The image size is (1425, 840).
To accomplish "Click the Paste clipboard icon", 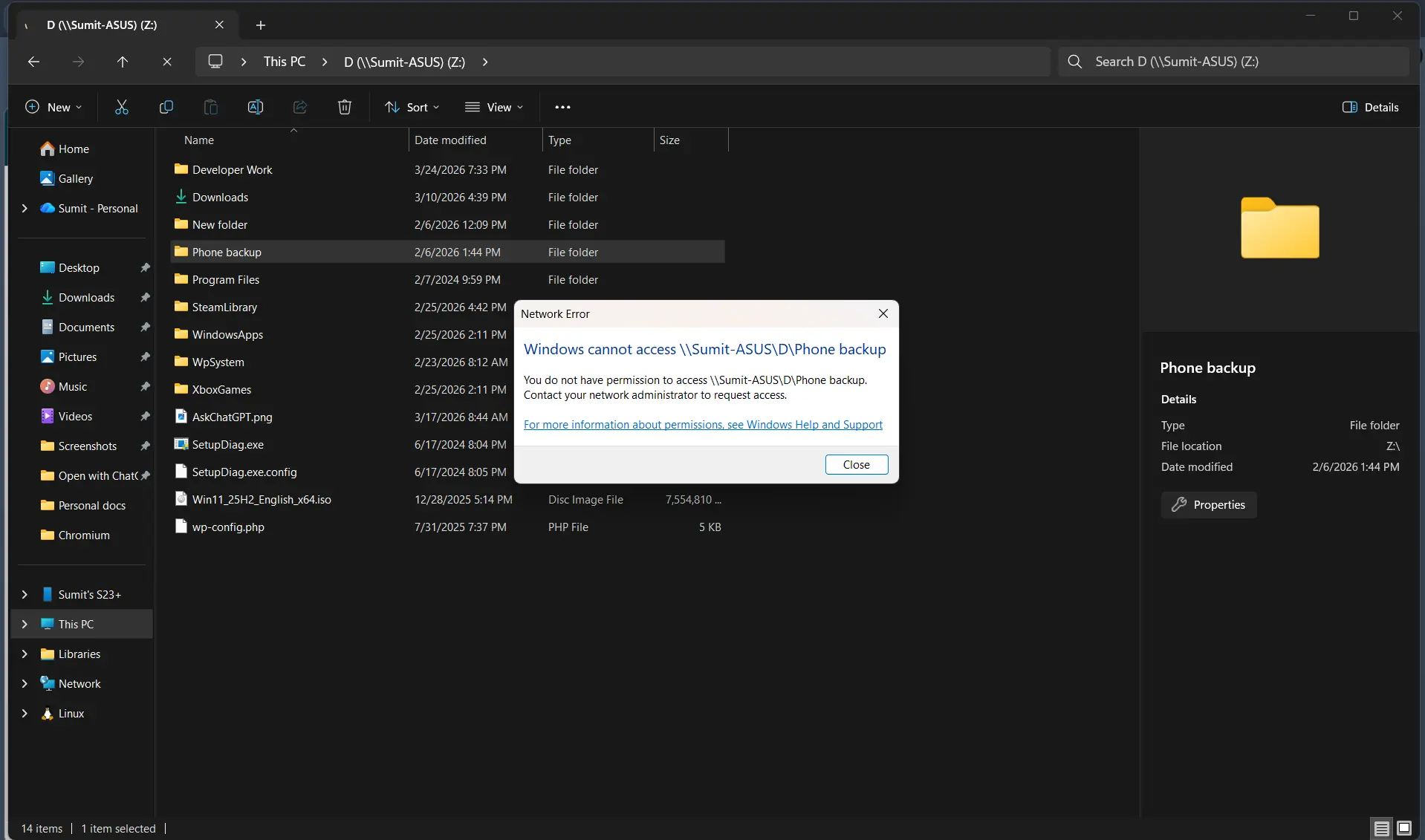I will (211, 107).
